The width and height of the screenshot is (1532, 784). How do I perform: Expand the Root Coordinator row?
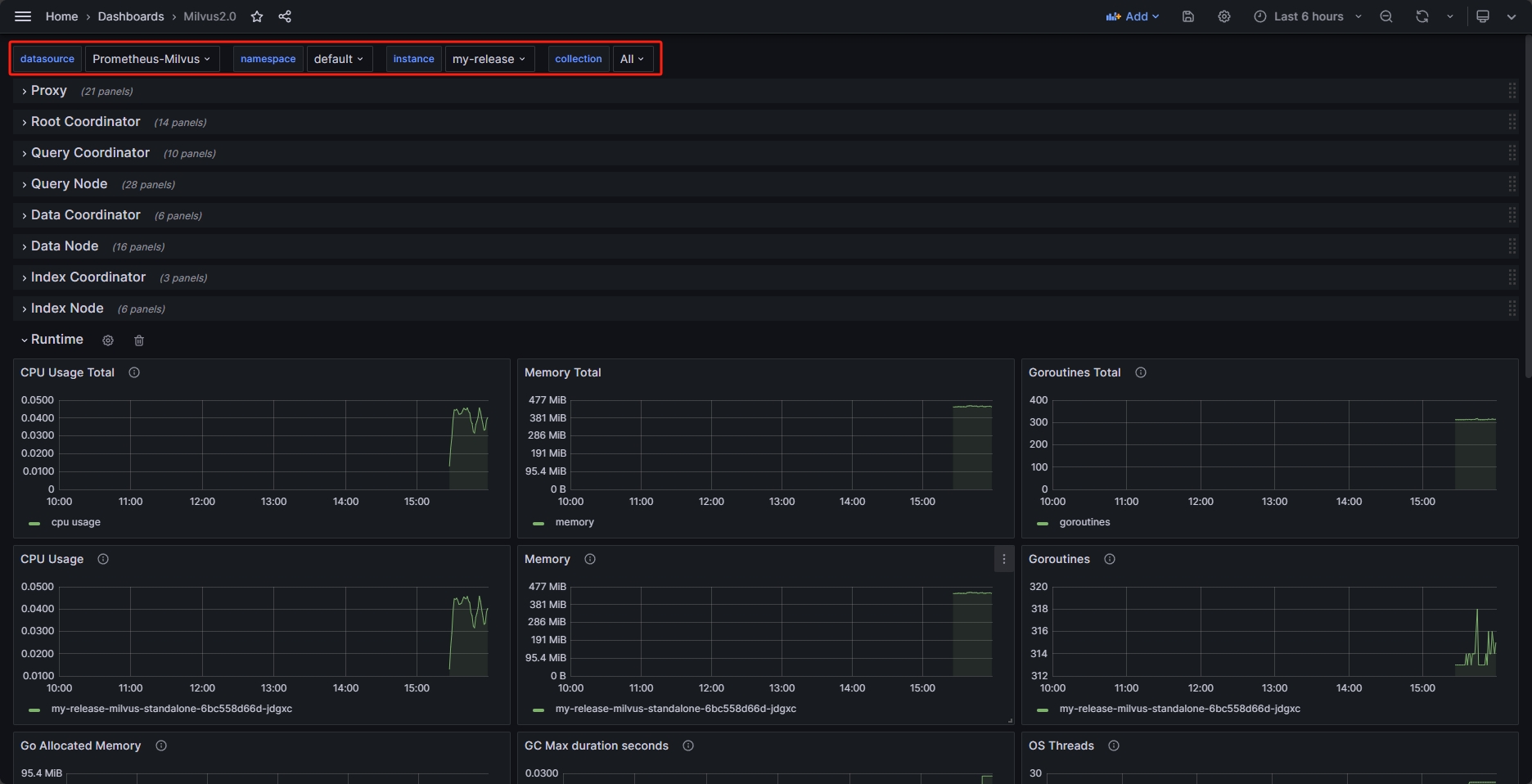[85, 122]
